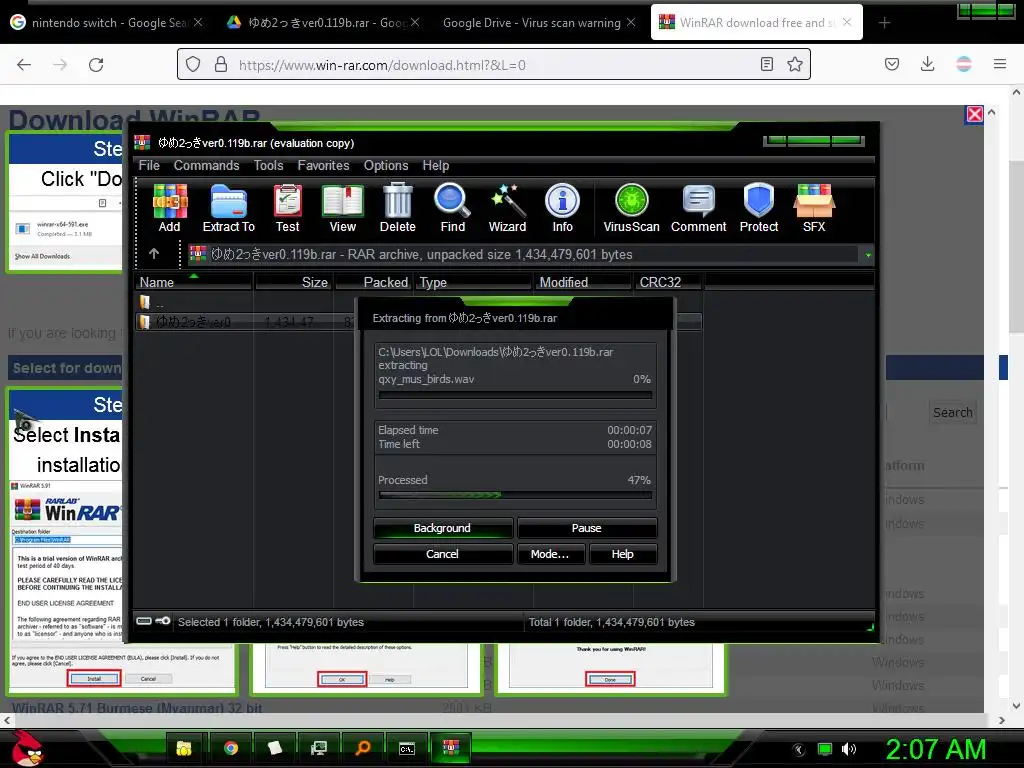Click the volume speaker tray icon

pyautogui.click(x=849, y=749)
